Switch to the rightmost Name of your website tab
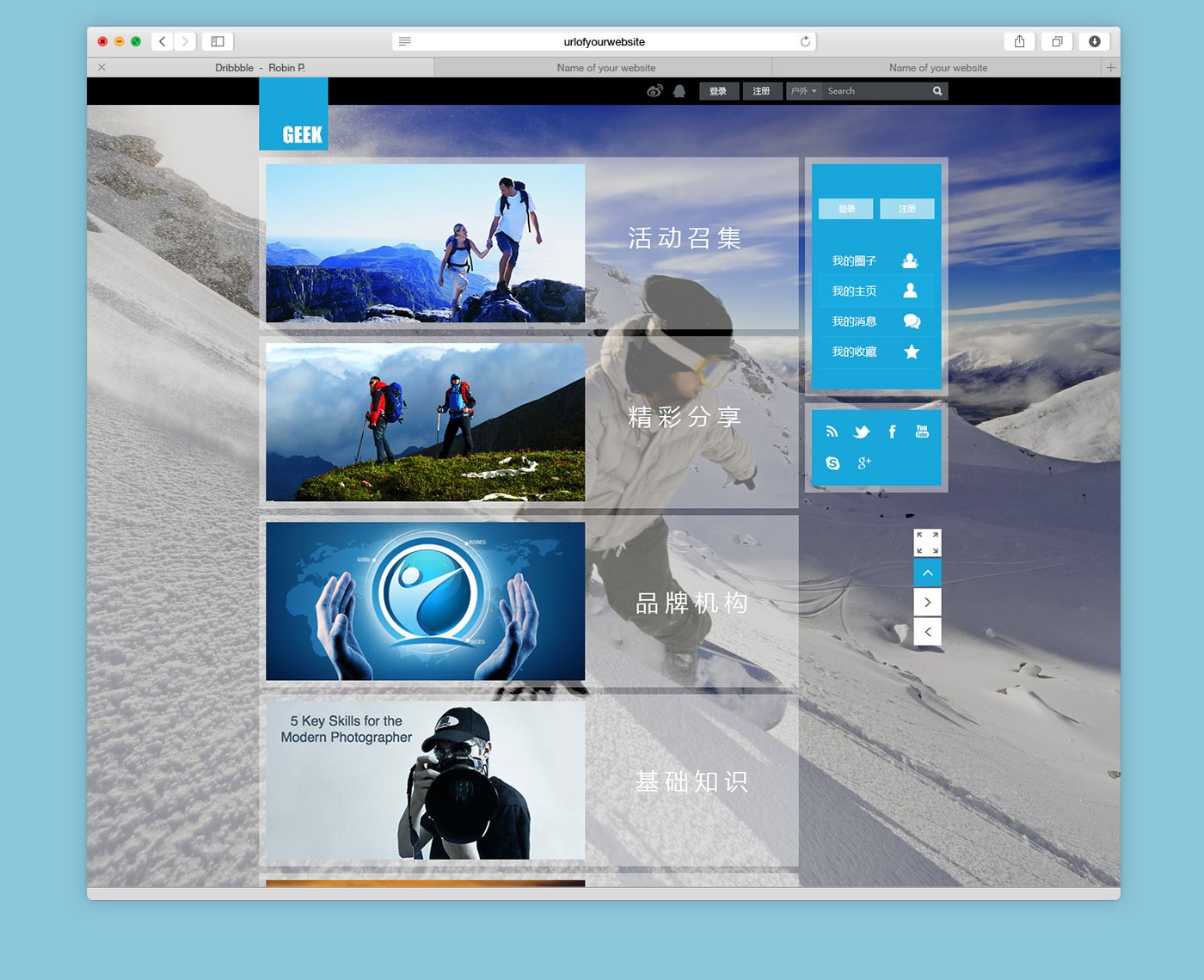This screenshot has width=1204, height=980. pos(938,67)
